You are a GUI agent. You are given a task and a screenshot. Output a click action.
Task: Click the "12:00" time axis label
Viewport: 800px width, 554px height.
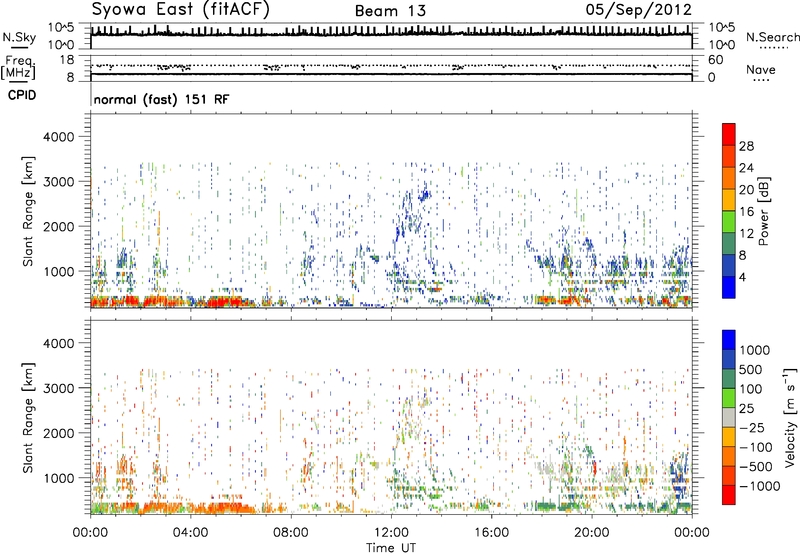click(391, 533)
